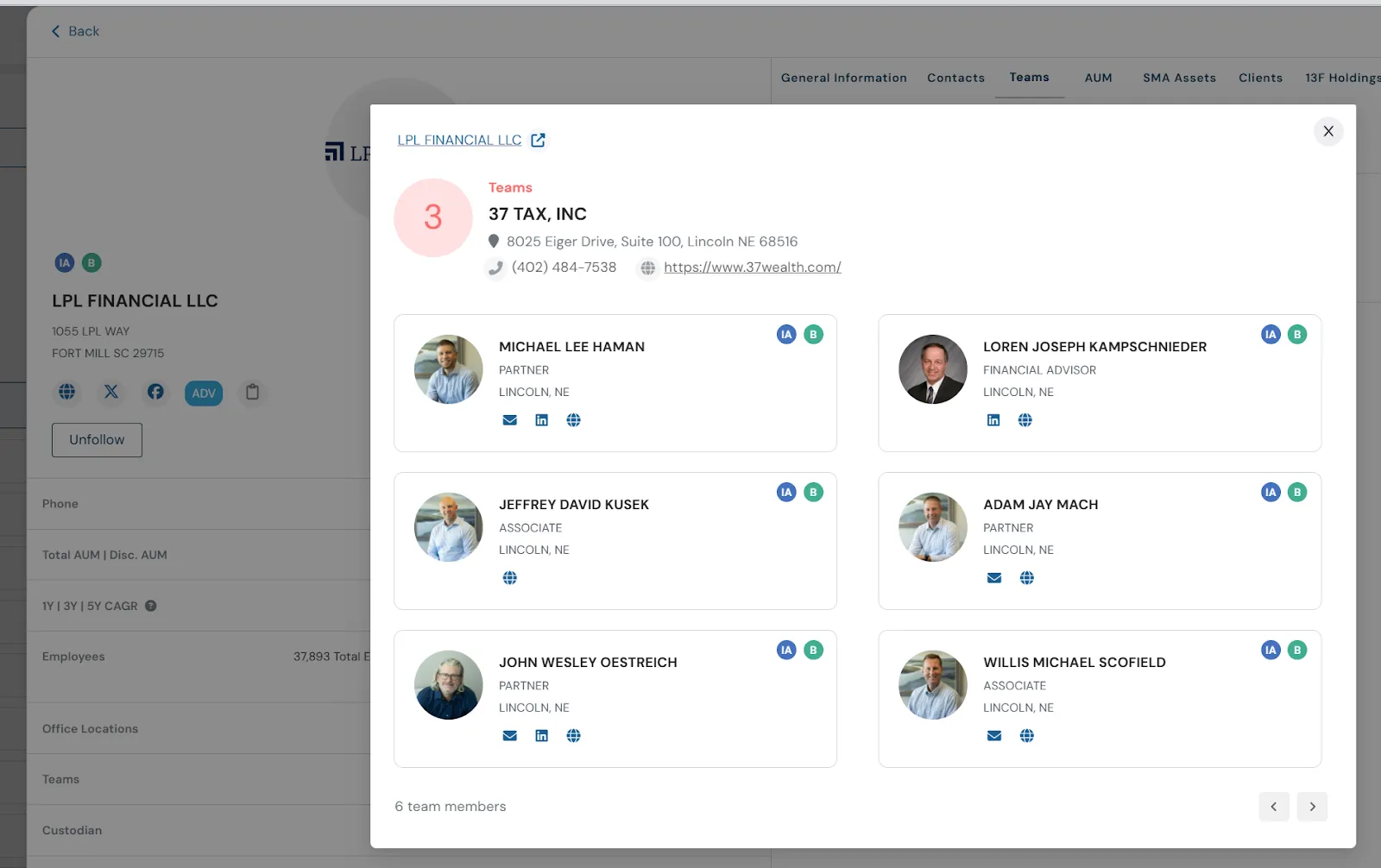The width and height of the screenshot is (1381, 868).
Task: Click IA badge under LPL logo in sidebar
Action: [65, 263]
